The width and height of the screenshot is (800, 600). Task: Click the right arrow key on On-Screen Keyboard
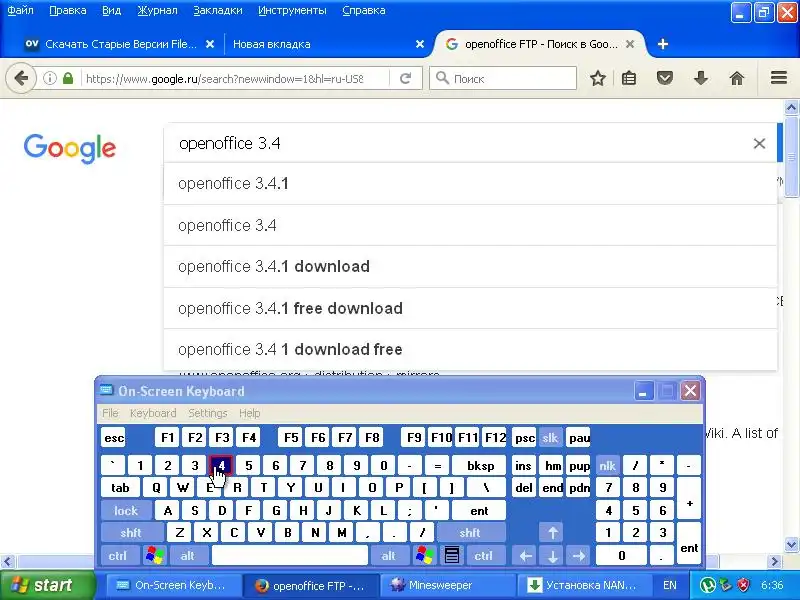click(579, 556)
